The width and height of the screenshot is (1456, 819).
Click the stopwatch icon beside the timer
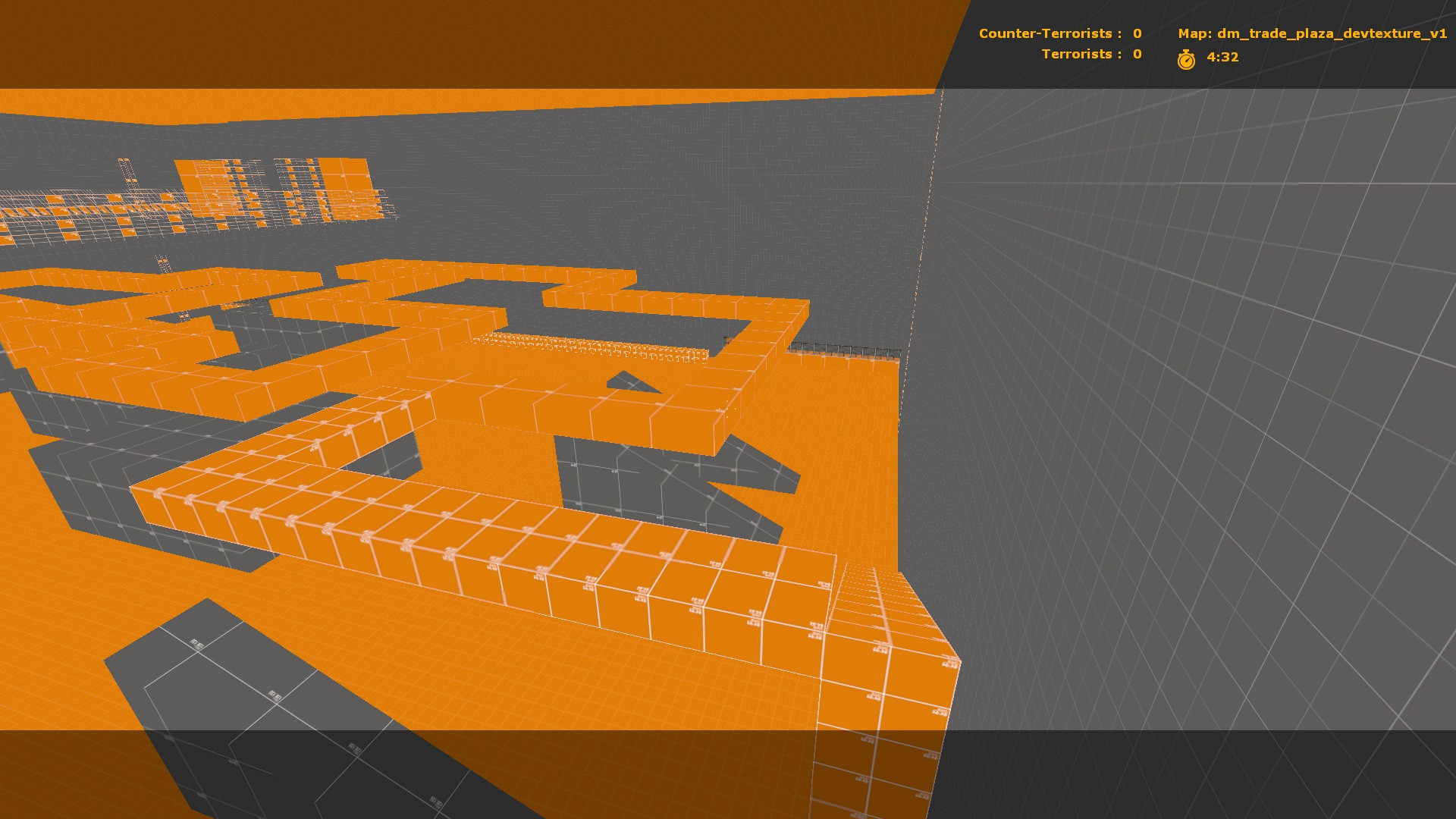click(x=1186, y=59)
